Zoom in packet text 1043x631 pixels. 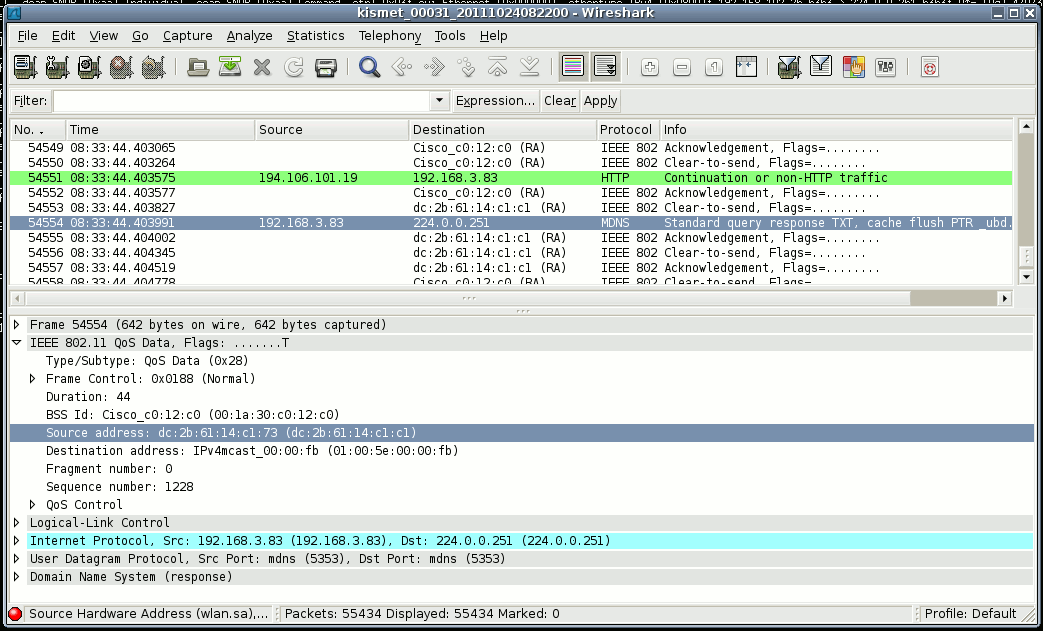(650, 67)
